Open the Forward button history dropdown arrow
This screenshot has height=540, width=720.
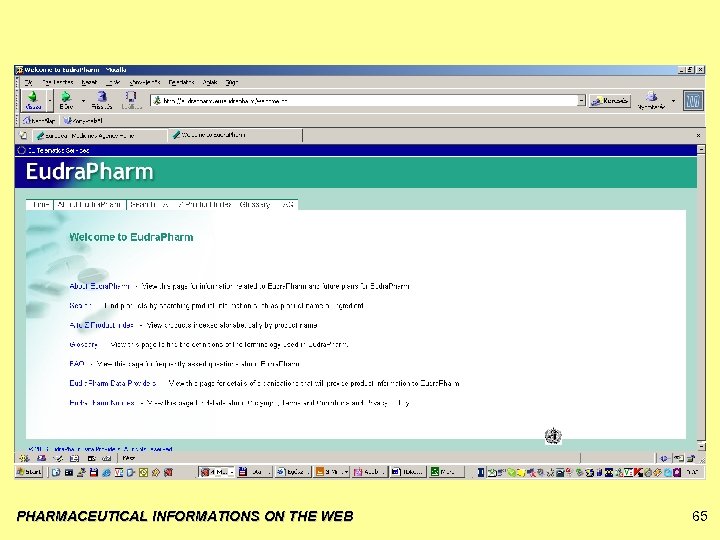tap(83, 101)
